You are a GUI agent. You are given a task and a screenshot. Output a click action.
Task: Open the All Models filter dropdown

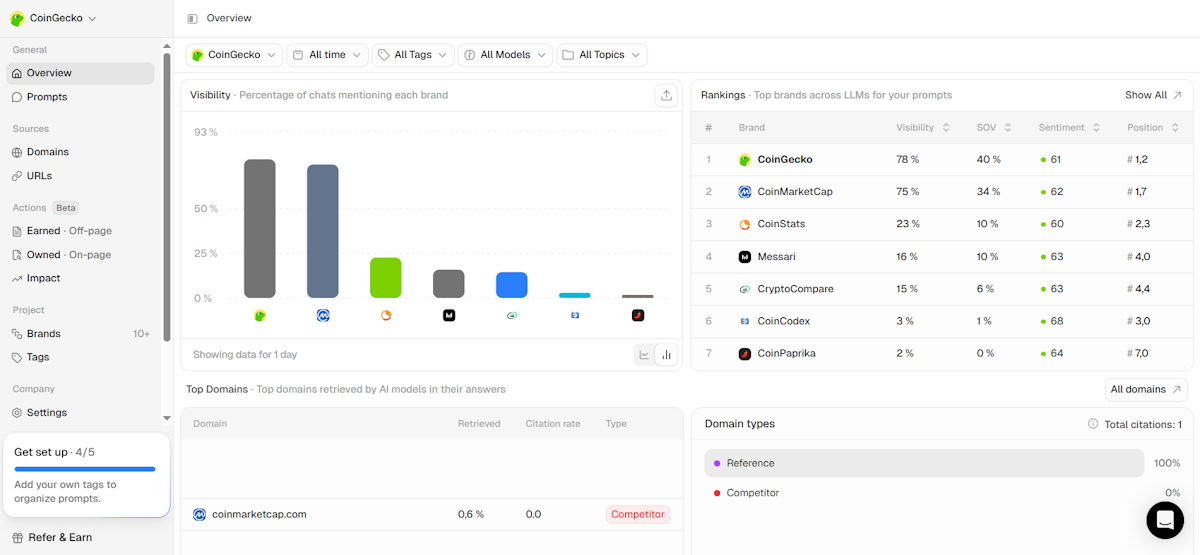pyautogui.click(x=505, y=55)
